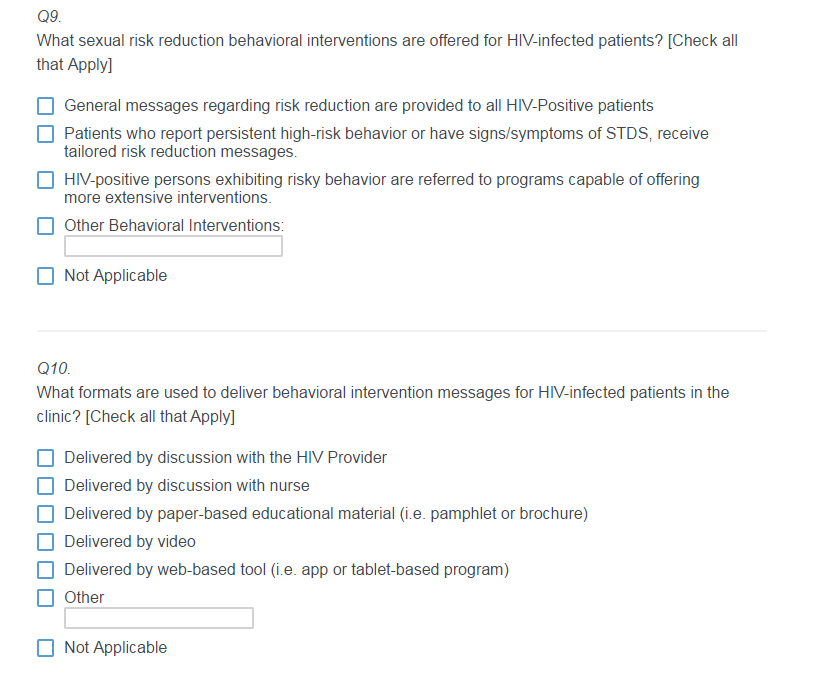
Task: Check 'Other Behavioral Interventions' box
Action: 46,226
